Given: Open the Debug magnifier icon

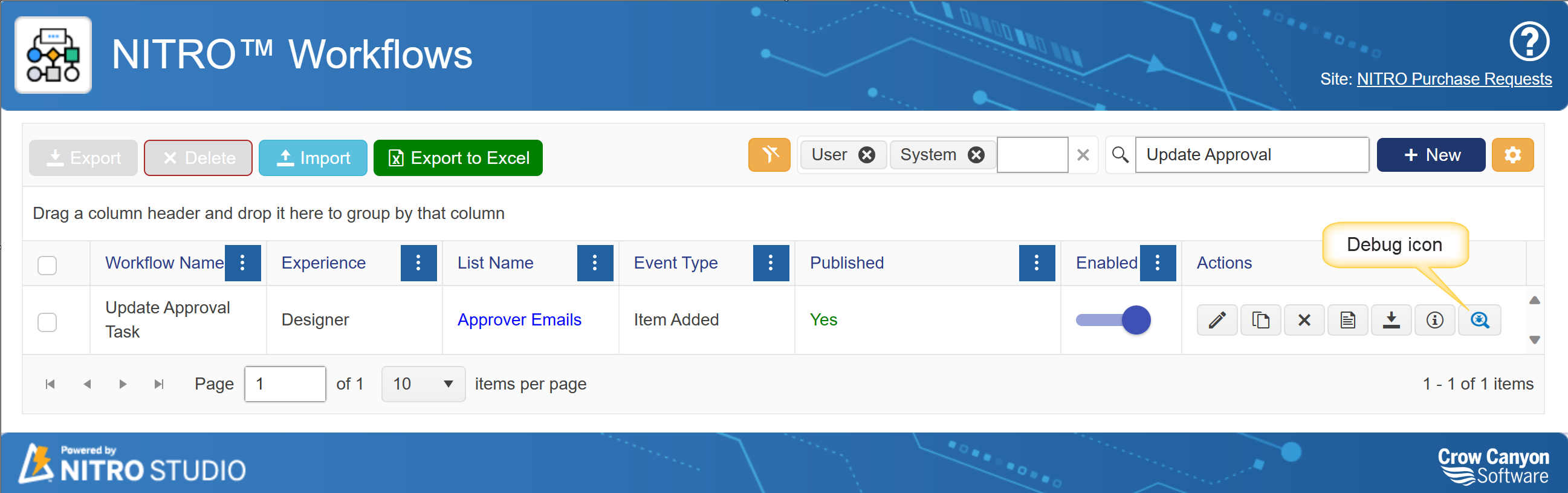Looking at the screenshot, I should pos(1480,320).
